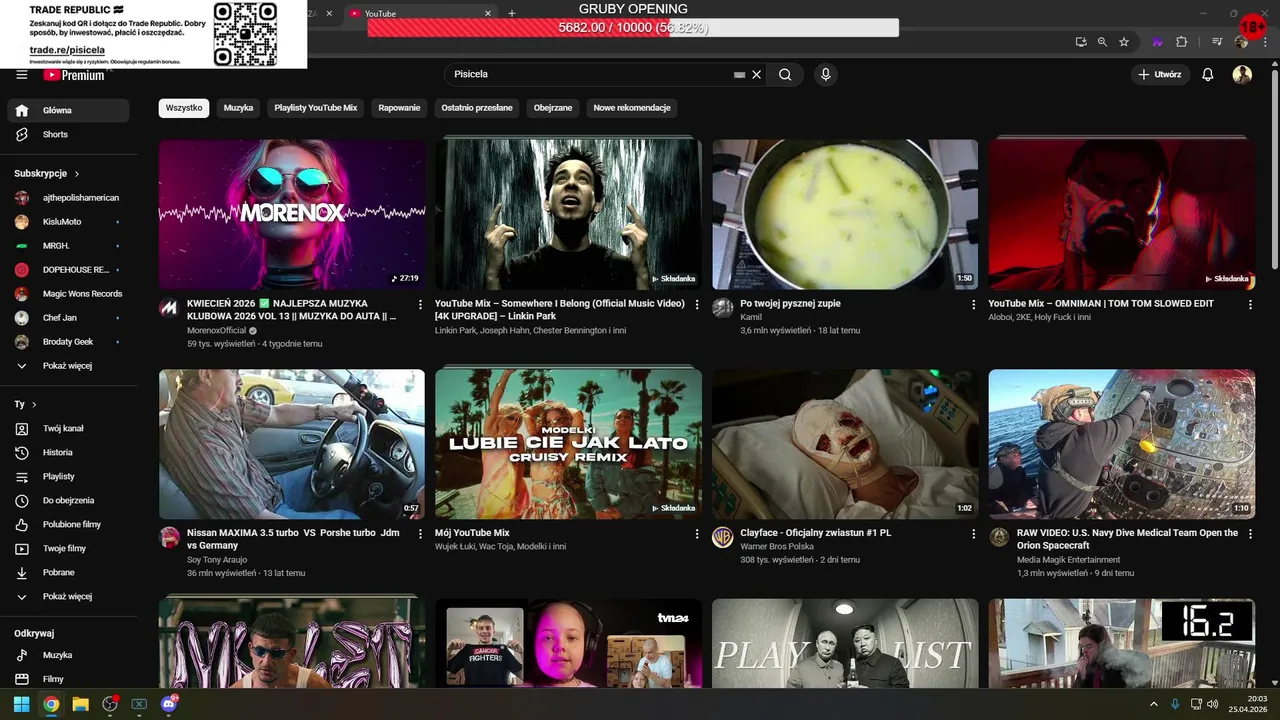1280x720 pixels.
Task: Play the Orion Spacecraft video thumbnail
Action: pos(1122,444)
